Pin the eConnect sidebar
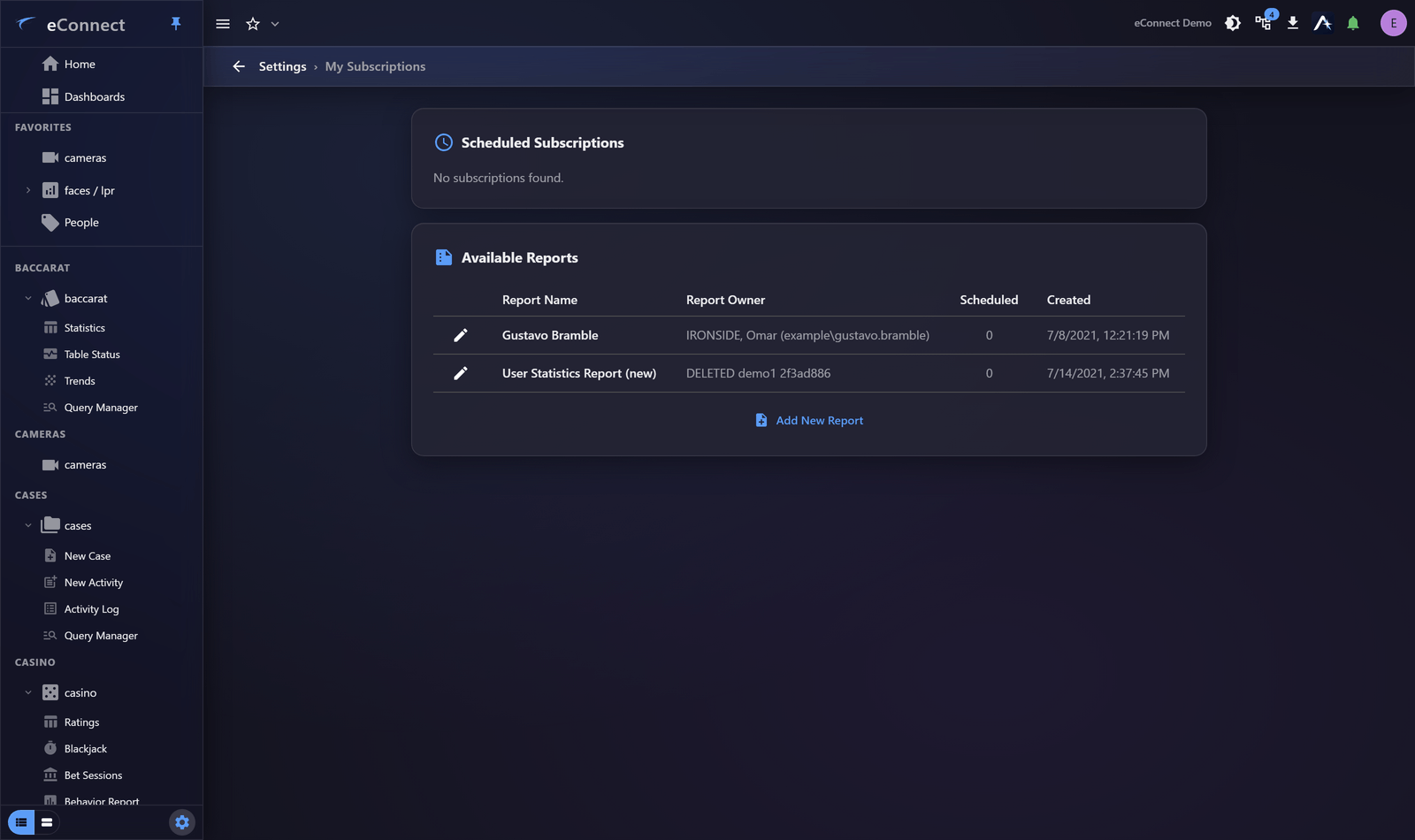Viewport: 1415px width, 840px height. tap(176, 24)
